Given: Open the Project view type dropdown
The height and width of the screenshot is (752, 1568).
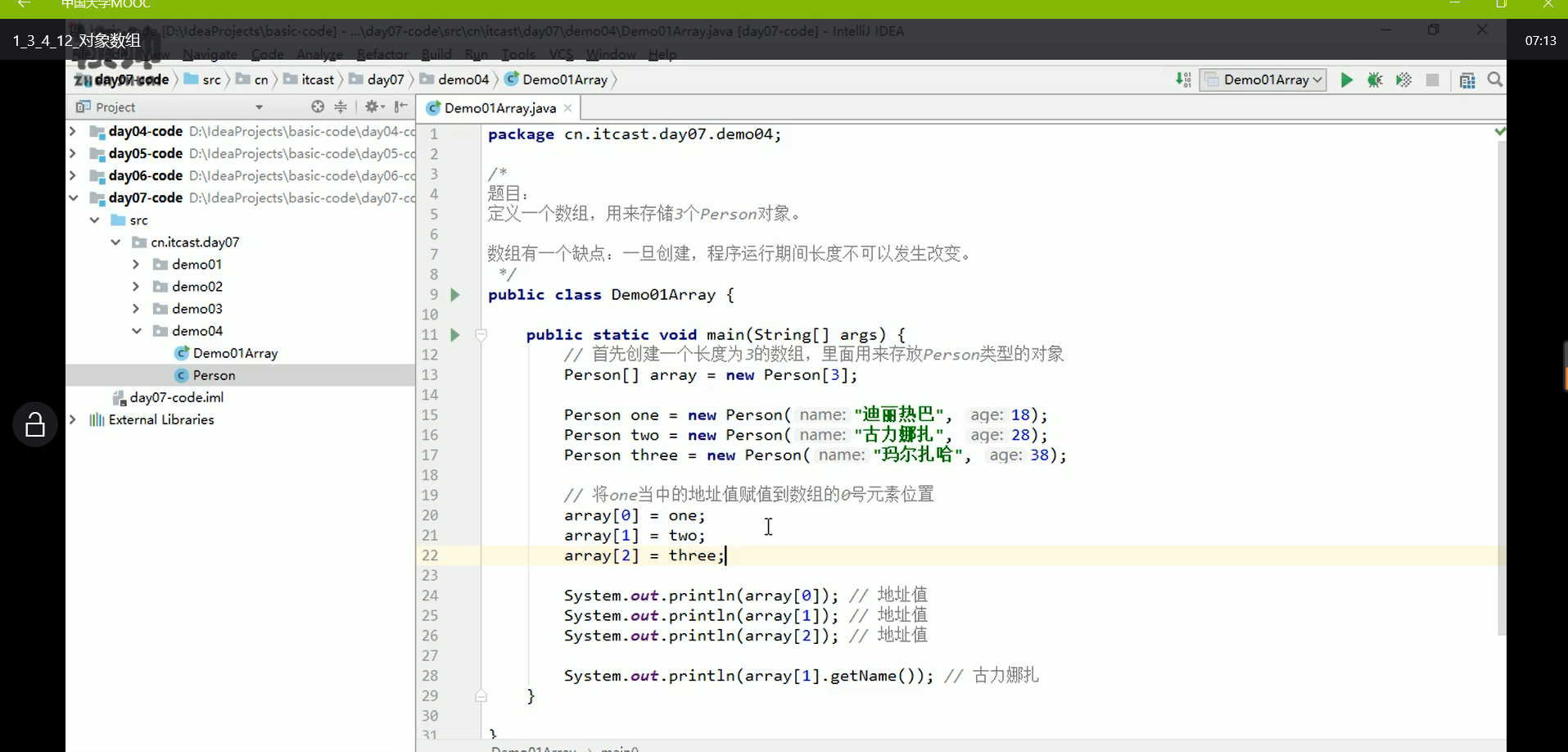Looking at the screenshot, I should coord(259,107).
